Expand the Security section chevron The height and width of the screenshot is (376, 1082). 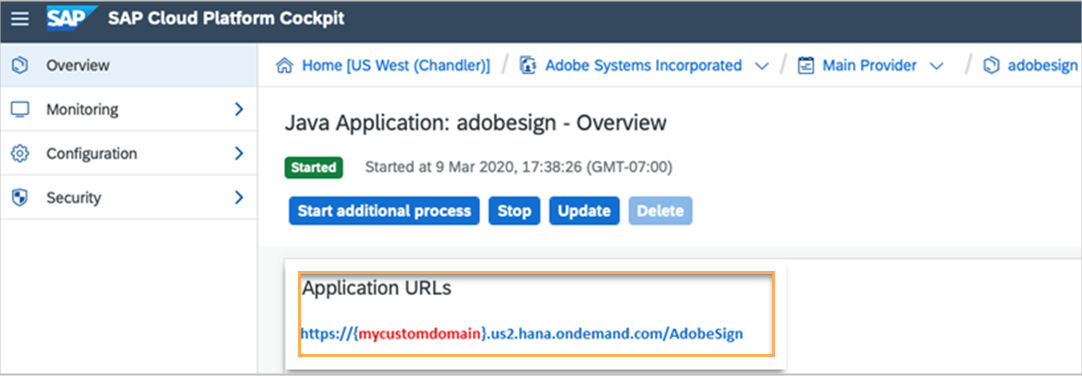pyautogui.click(x=239, y=197)
